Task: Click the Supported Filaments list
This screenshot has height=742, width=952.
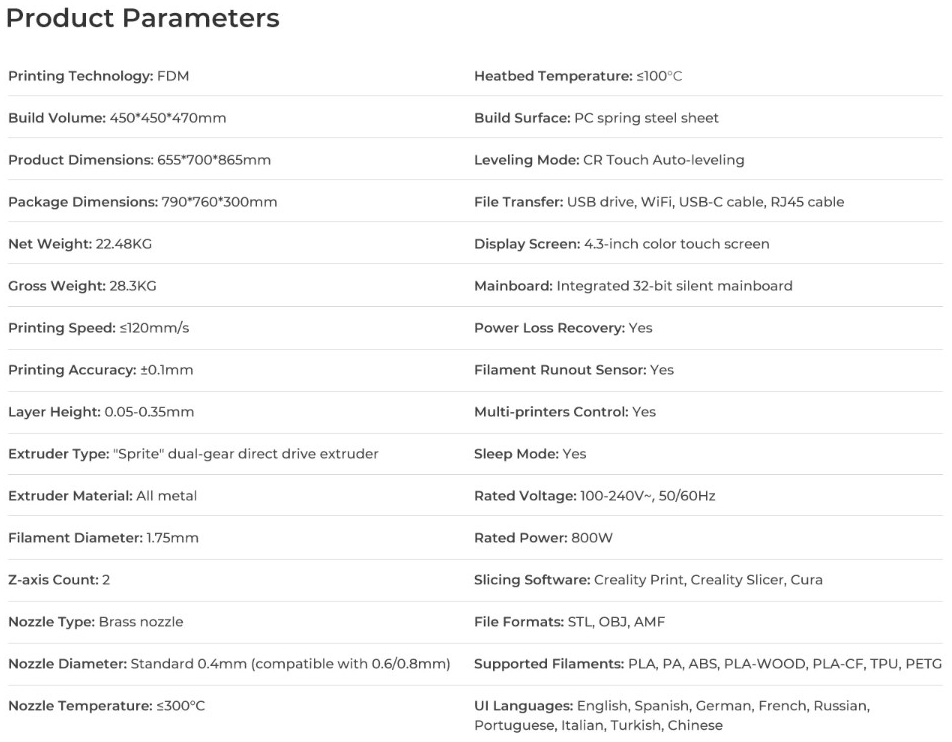Action: point(708,664)
